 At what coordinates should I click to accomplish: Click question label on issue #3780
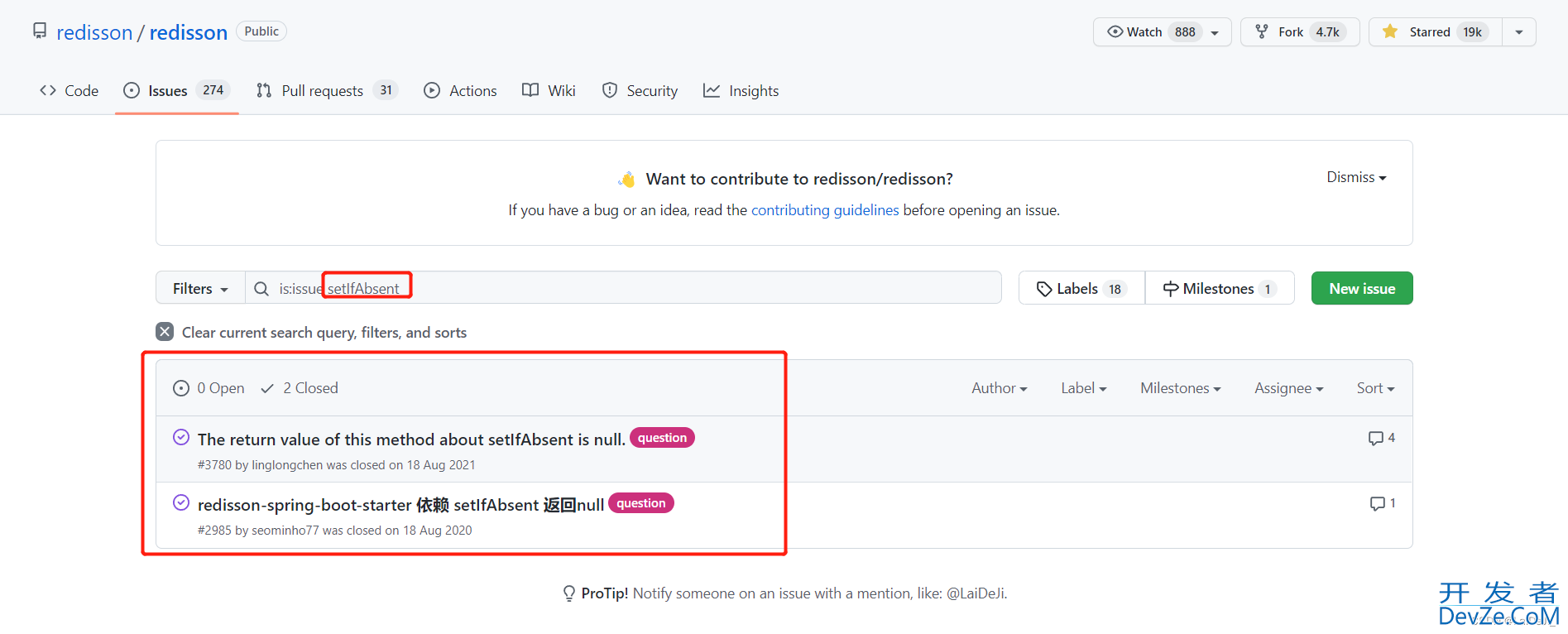click(x=662, y=438)
